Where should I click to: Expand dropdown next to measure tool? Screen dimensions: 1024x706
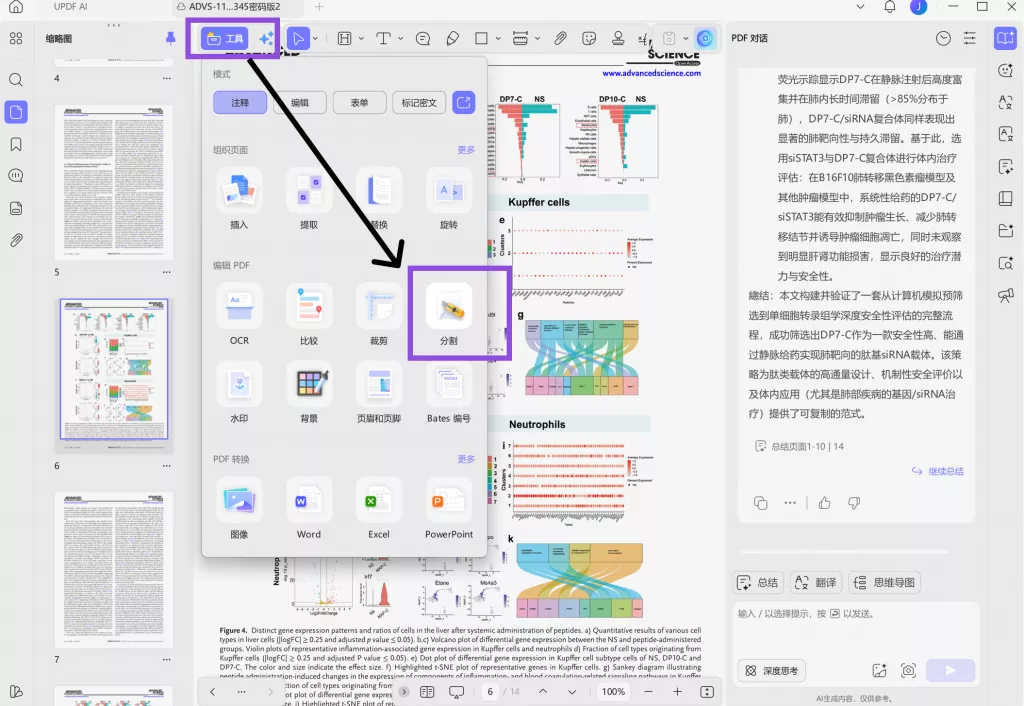tap(537, 39)
